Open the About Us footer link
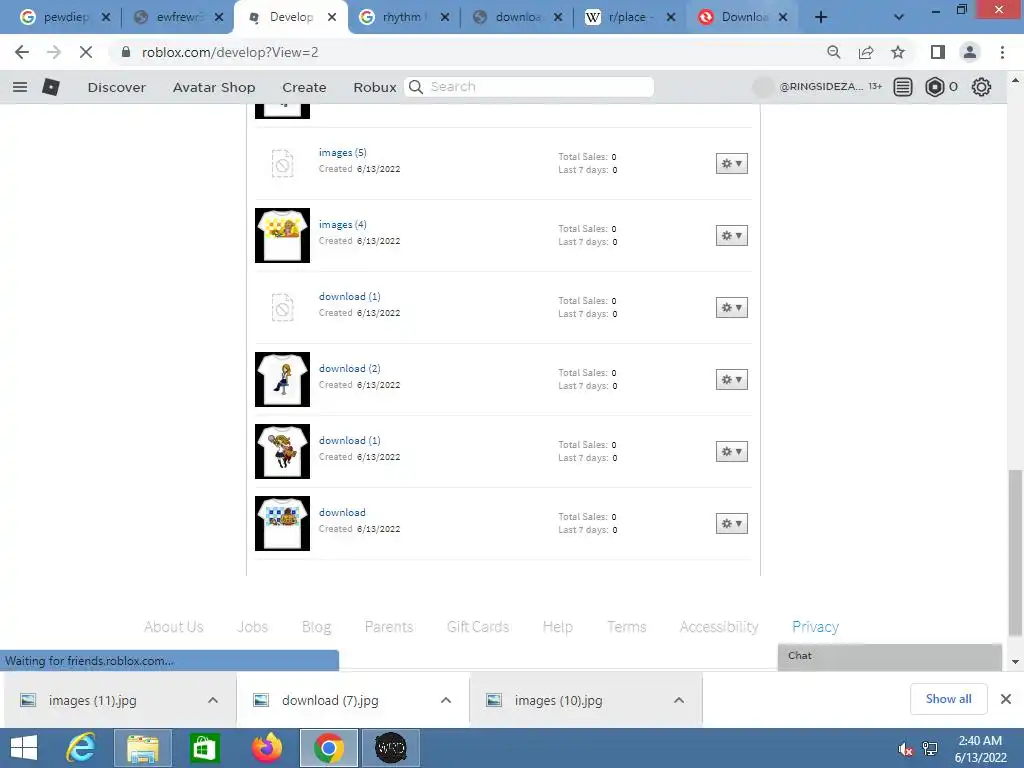Image resolution: width=1024 pixels, height=768 pixels. pos(174,627)
